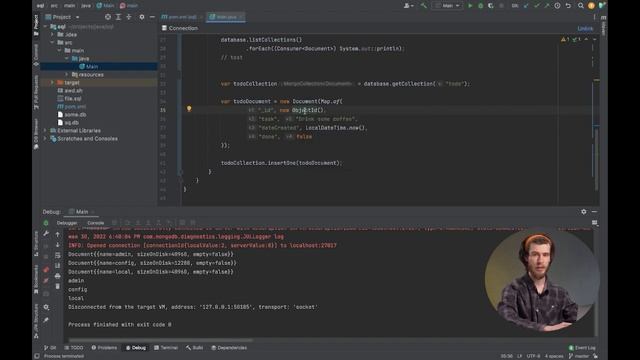The width and height of the screenshot is (640, 360).
Task: Select opened file locate target icon
Action: click(x=108, y=17)
